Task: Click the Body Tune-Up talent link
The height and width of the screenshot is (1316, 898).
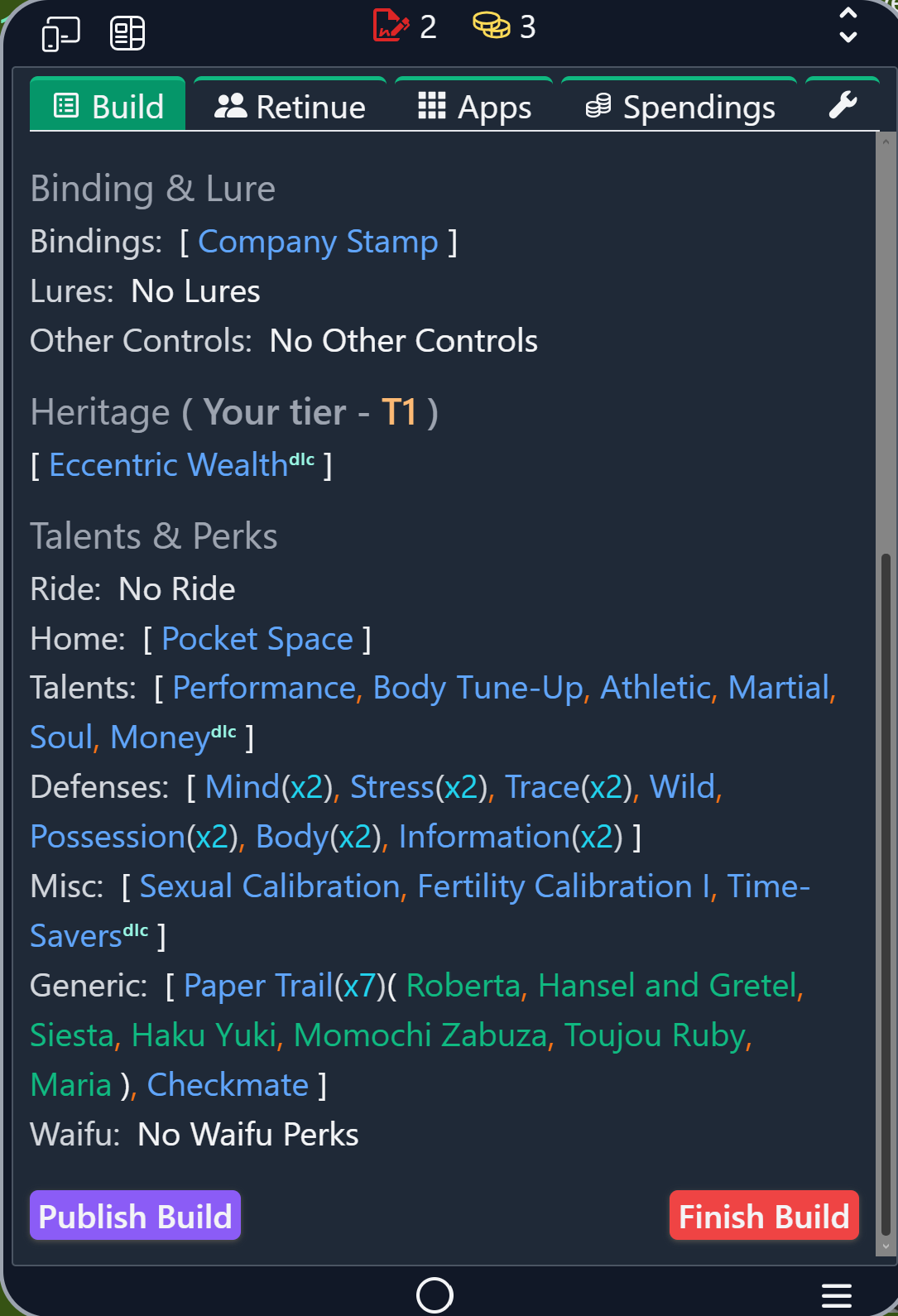Action: [x=478, y=688]
